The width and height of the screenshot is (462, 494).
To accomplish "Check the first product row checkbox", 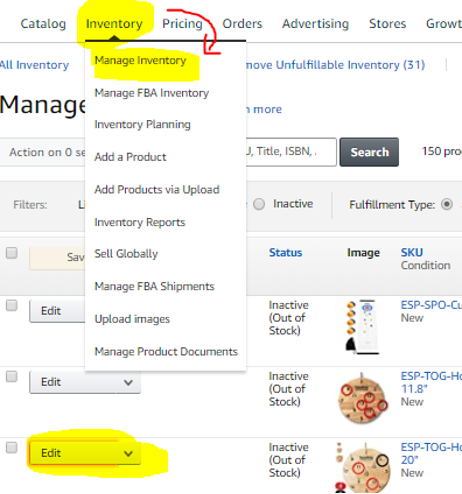I will 12,305.
